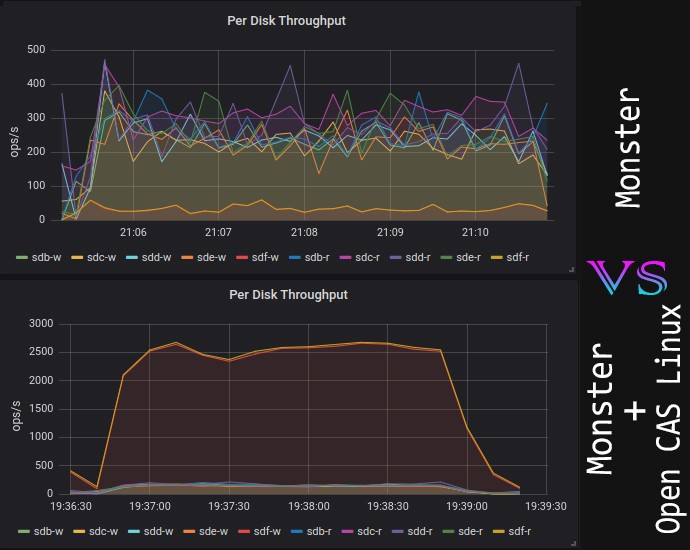This screenshot has width=690, height=550.
Task: Toggle sdd-r series in top chart legend
Action: (410, 257)
